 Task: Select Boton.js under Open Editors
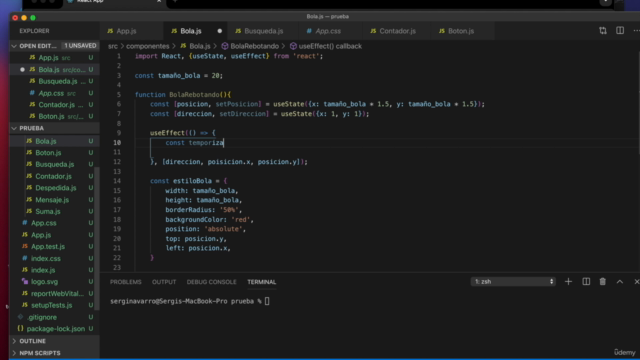point(54,116)
